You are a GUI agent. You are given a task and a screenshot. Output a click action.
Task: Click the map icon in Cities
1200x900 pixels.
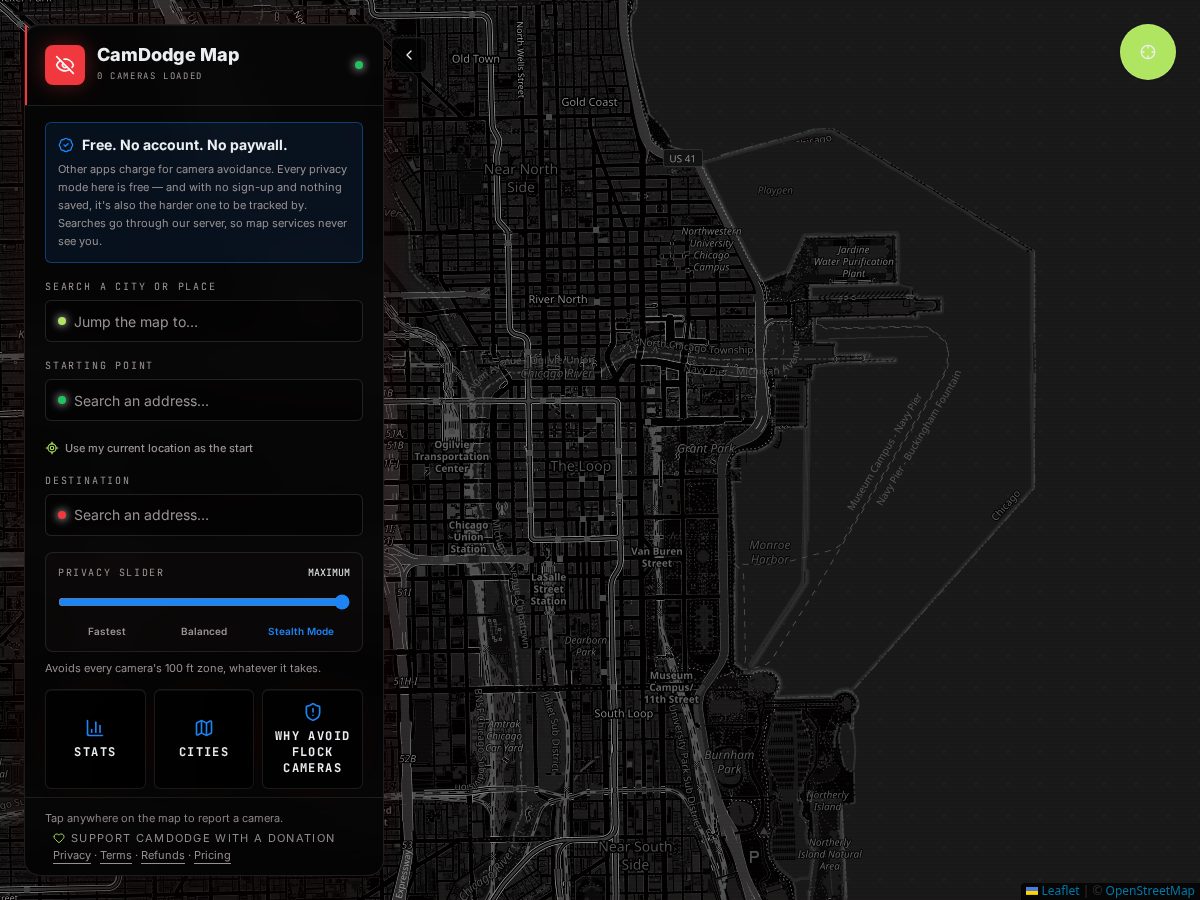coord(204,728)
